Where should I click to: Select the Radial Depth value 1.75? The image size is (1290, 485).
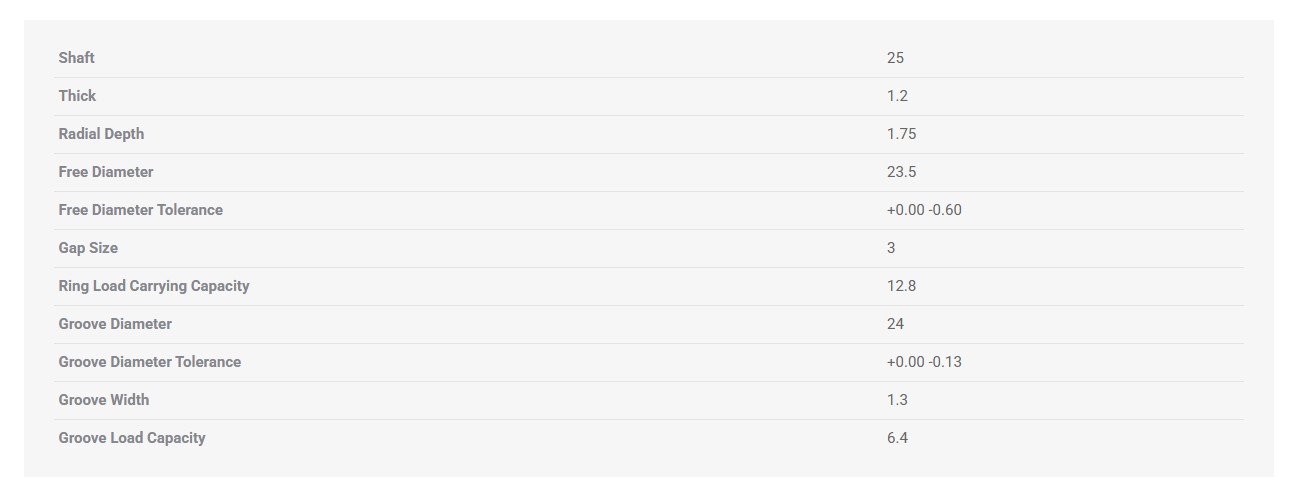[x=901, y=134]
